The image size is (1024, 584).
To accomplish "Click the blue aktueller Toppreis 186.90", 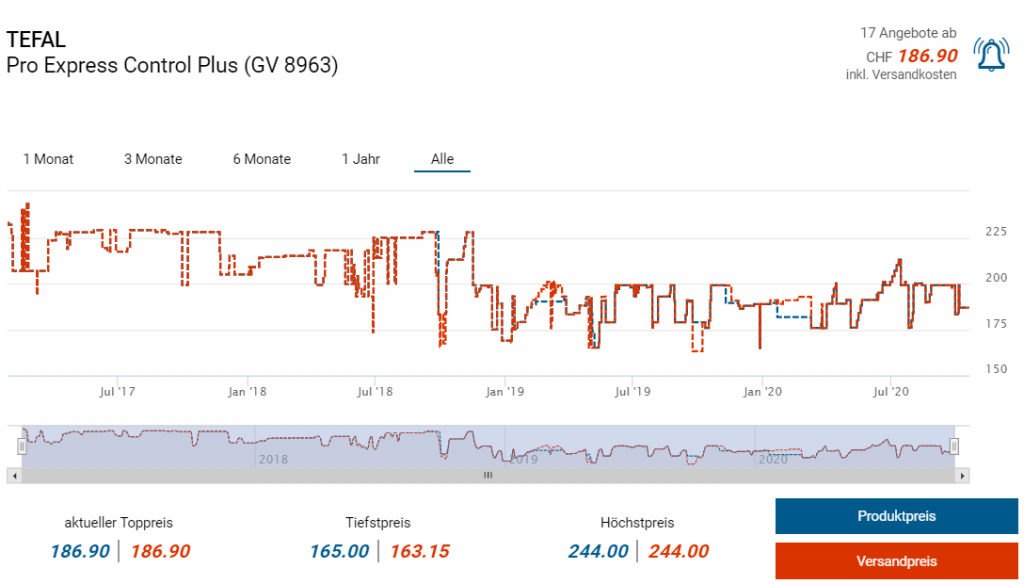I will (80, 551).
